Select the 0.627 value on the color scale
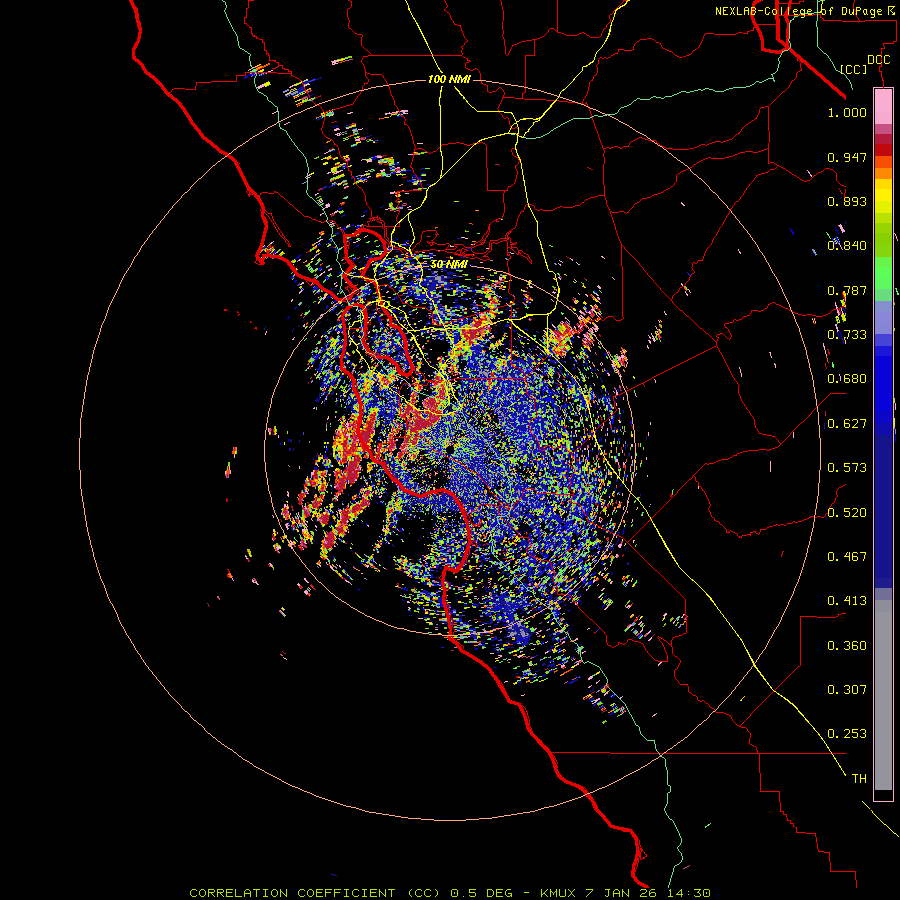This screenshot has height=900, width=900. click(x=847, y=424)
